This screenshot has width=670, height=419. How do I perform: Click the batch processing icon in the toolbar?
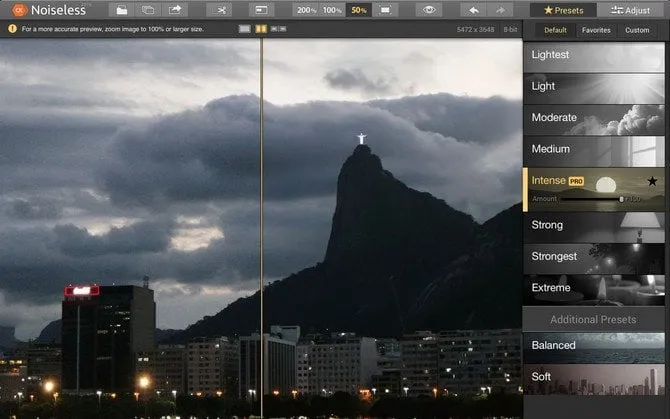pyautogui.click(x=148, y=10)
